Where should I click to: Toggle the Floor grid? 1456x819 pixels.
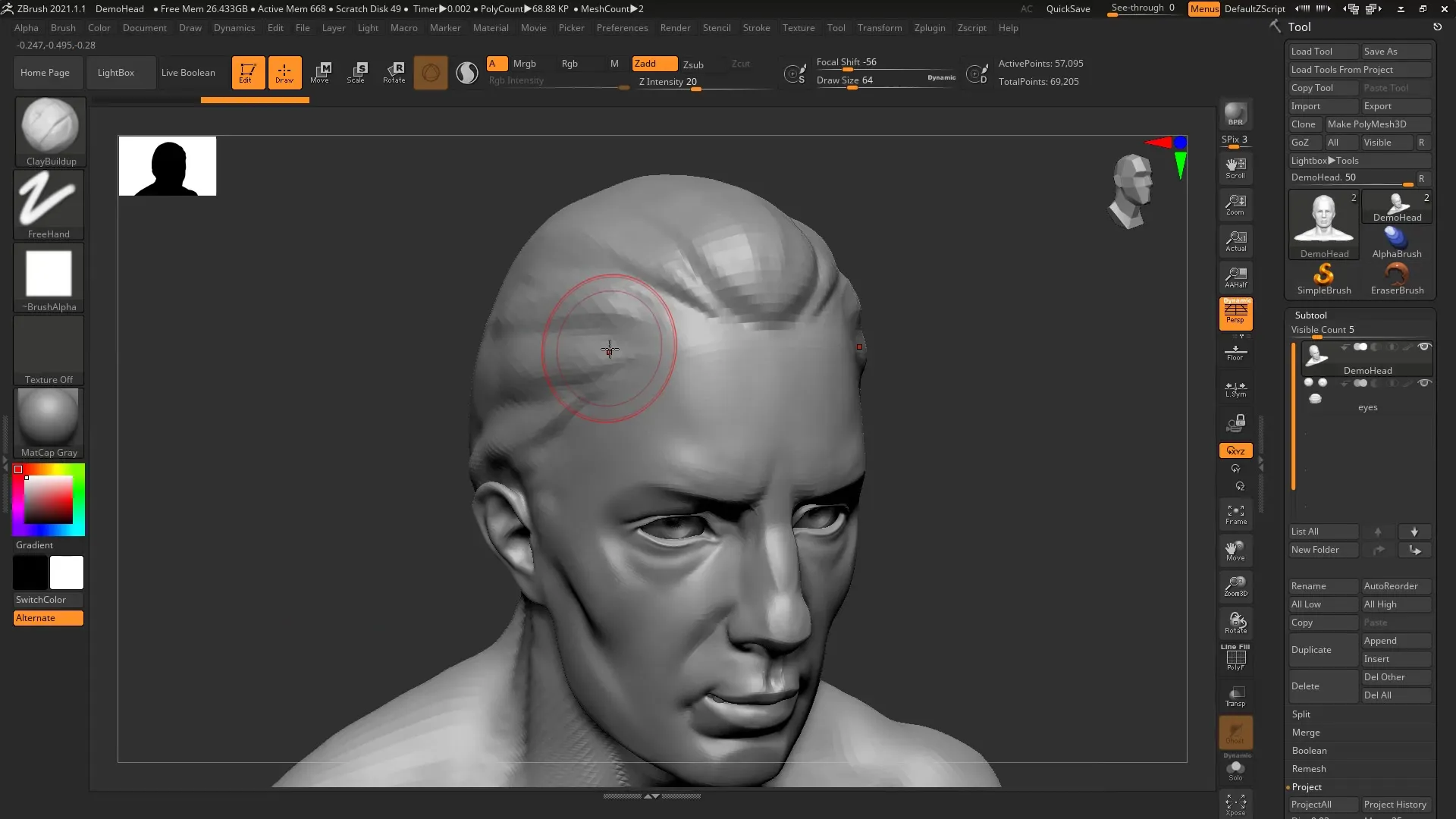tap(1235, 353)
